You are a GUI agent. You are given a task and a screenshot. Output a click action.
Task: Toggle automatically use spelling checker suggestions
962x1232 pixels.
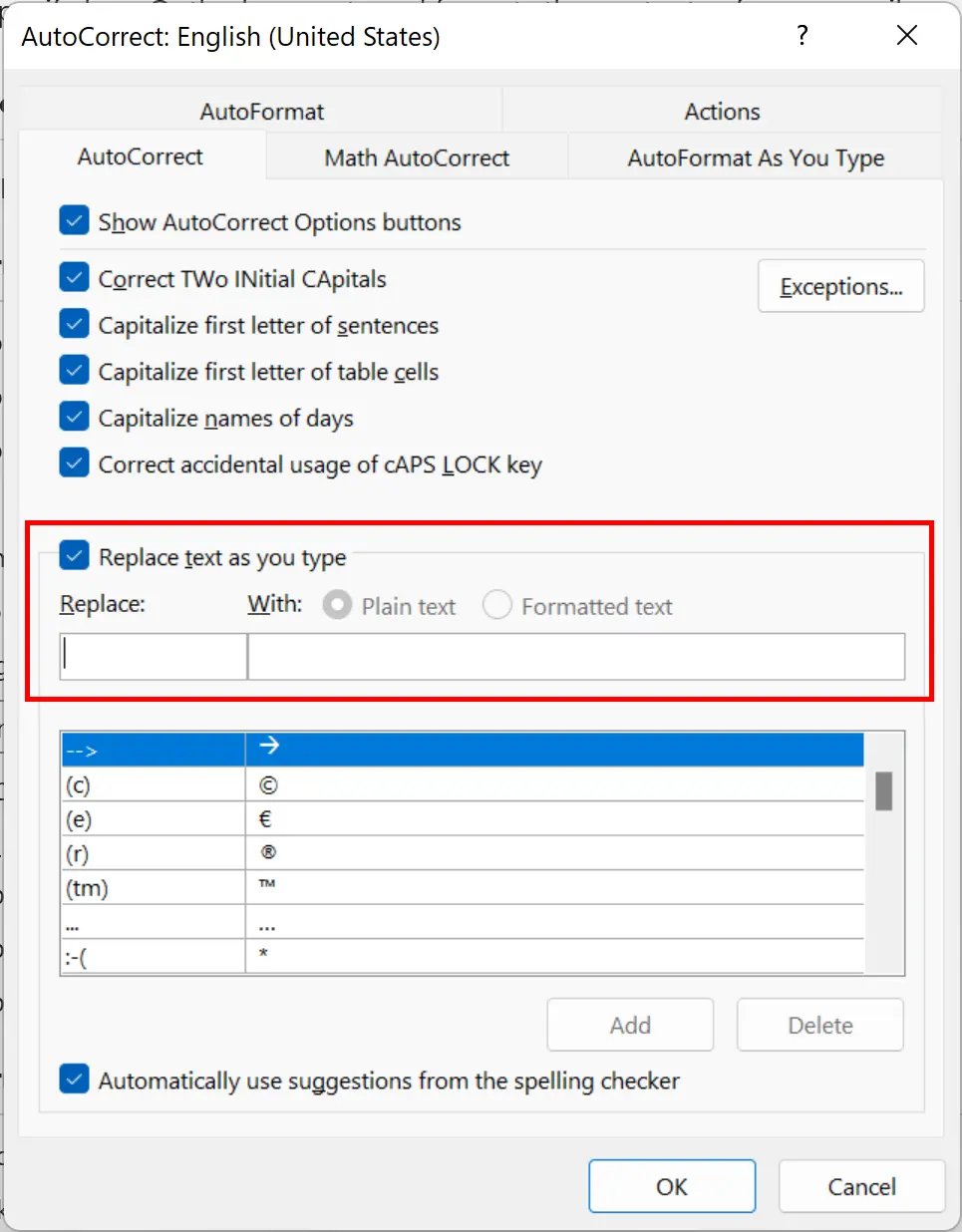75,1079
